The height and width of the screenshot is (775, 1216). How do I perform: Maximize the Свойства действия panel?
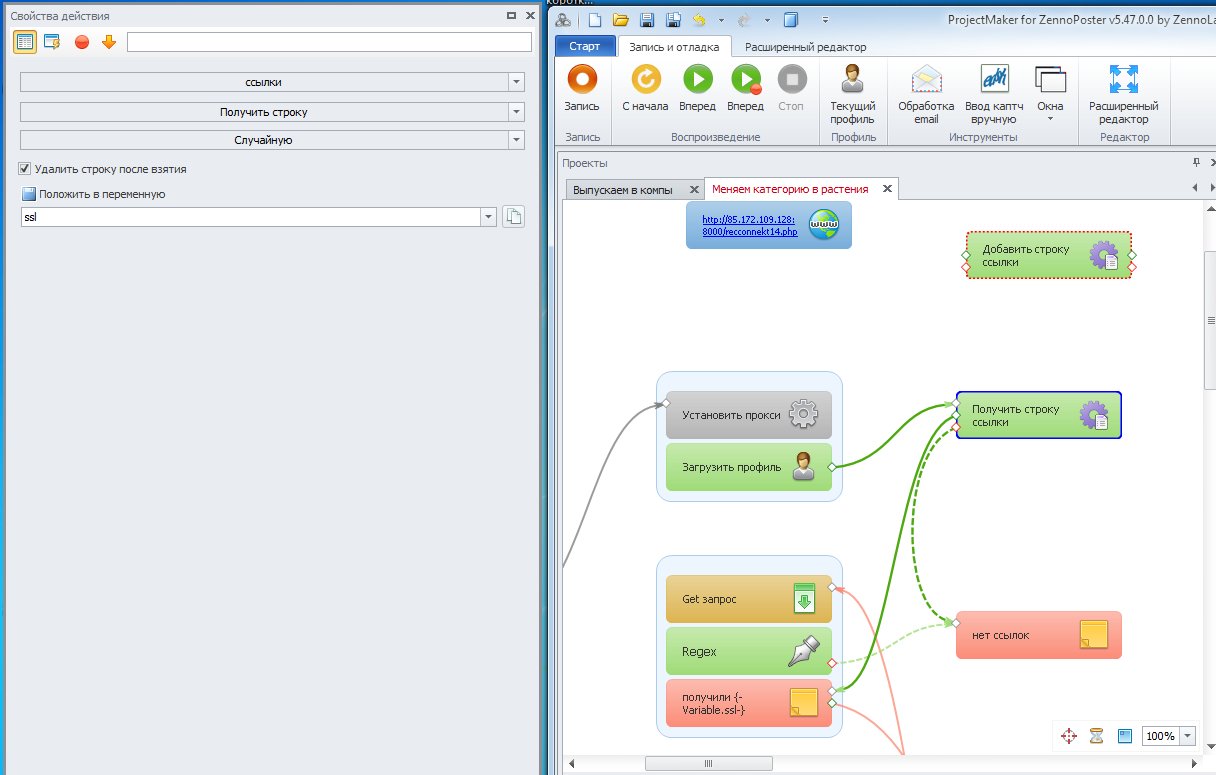tap(511, 16)
